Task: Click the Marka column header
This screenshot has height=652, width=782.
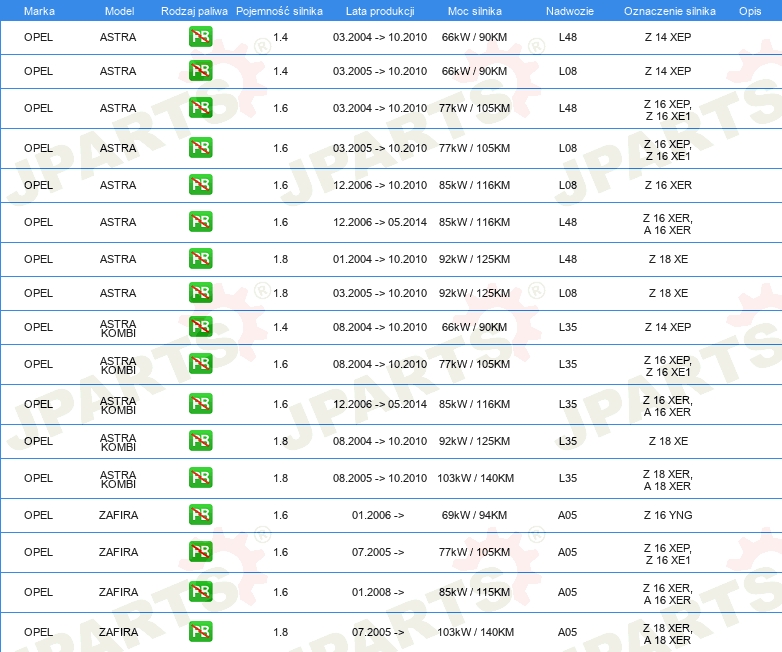Action: coord(39,11)
